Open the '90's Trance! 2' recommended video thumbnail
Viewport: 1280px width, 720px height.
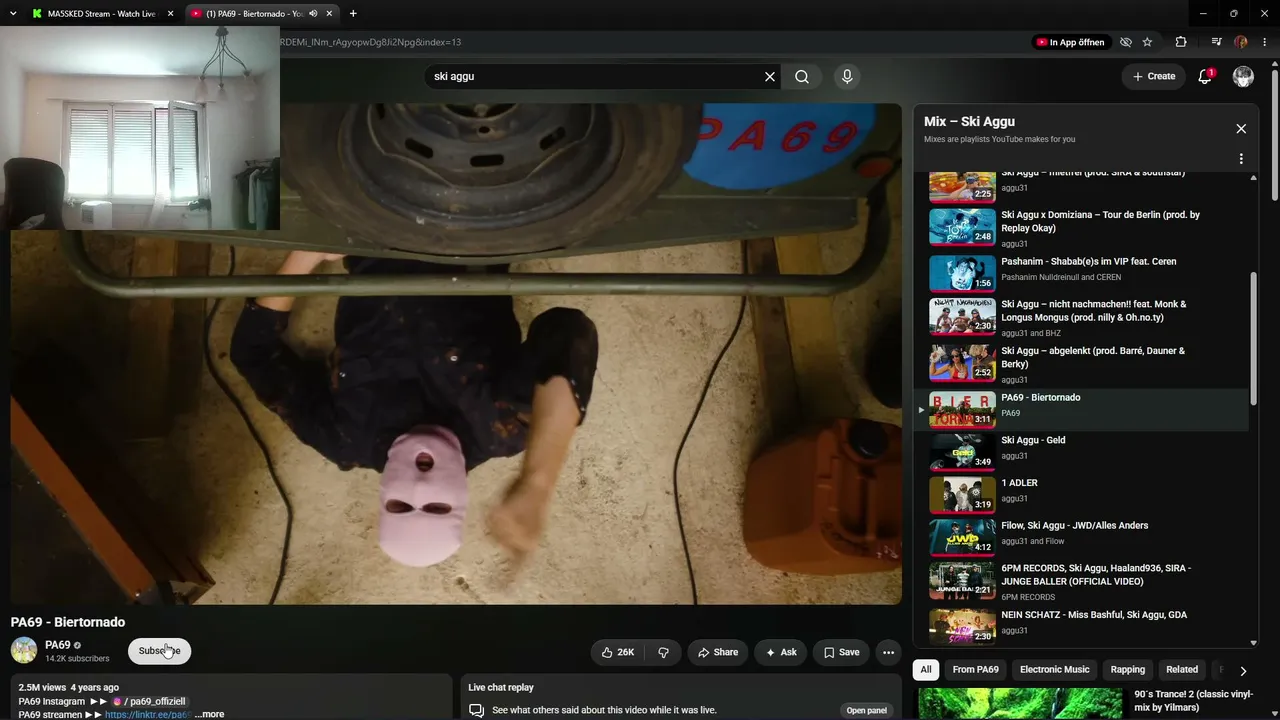click(x=1020, y=704)
